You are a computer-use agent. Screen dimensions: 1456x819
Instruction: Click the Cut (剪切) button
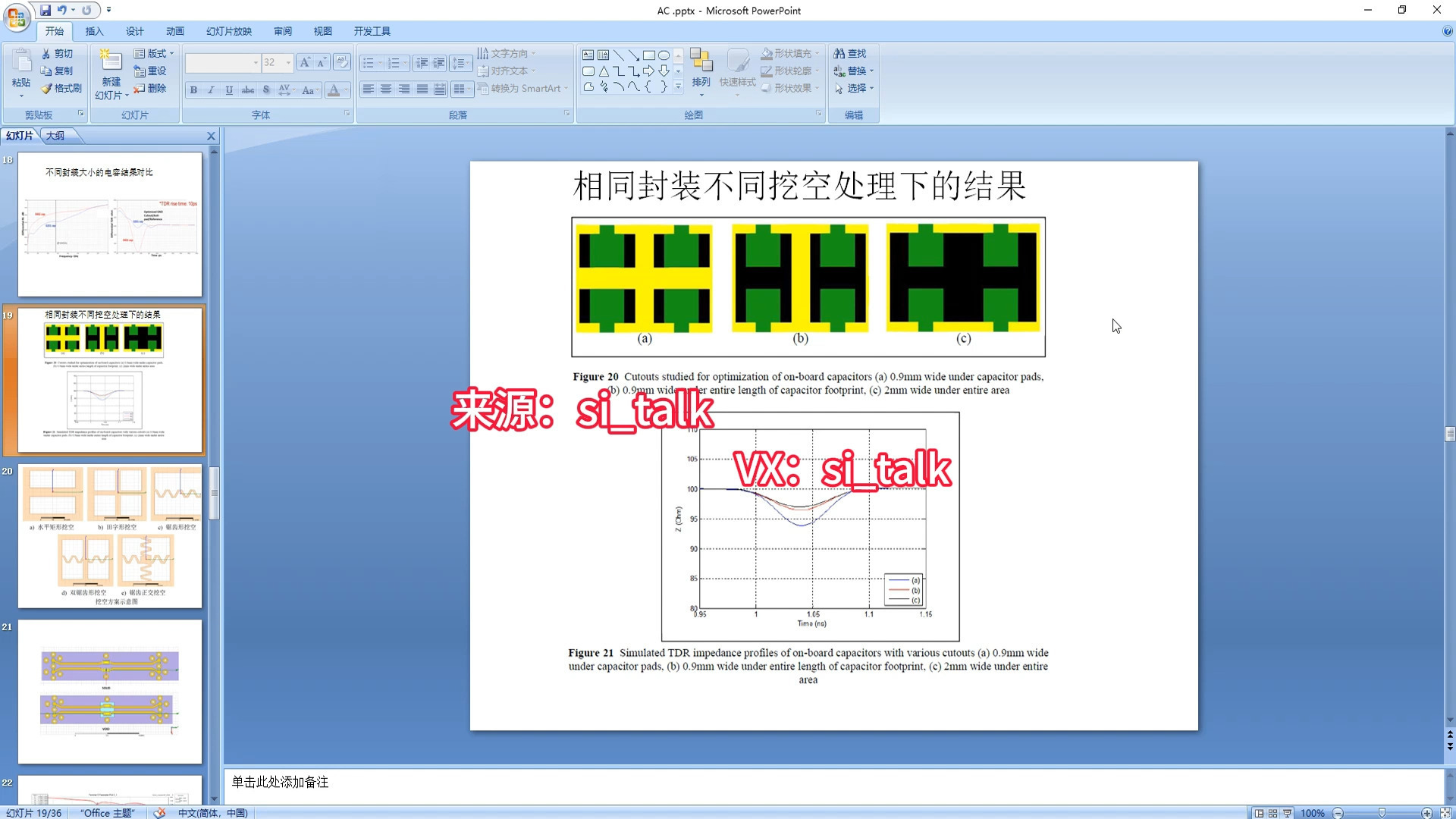coord(58,54)
